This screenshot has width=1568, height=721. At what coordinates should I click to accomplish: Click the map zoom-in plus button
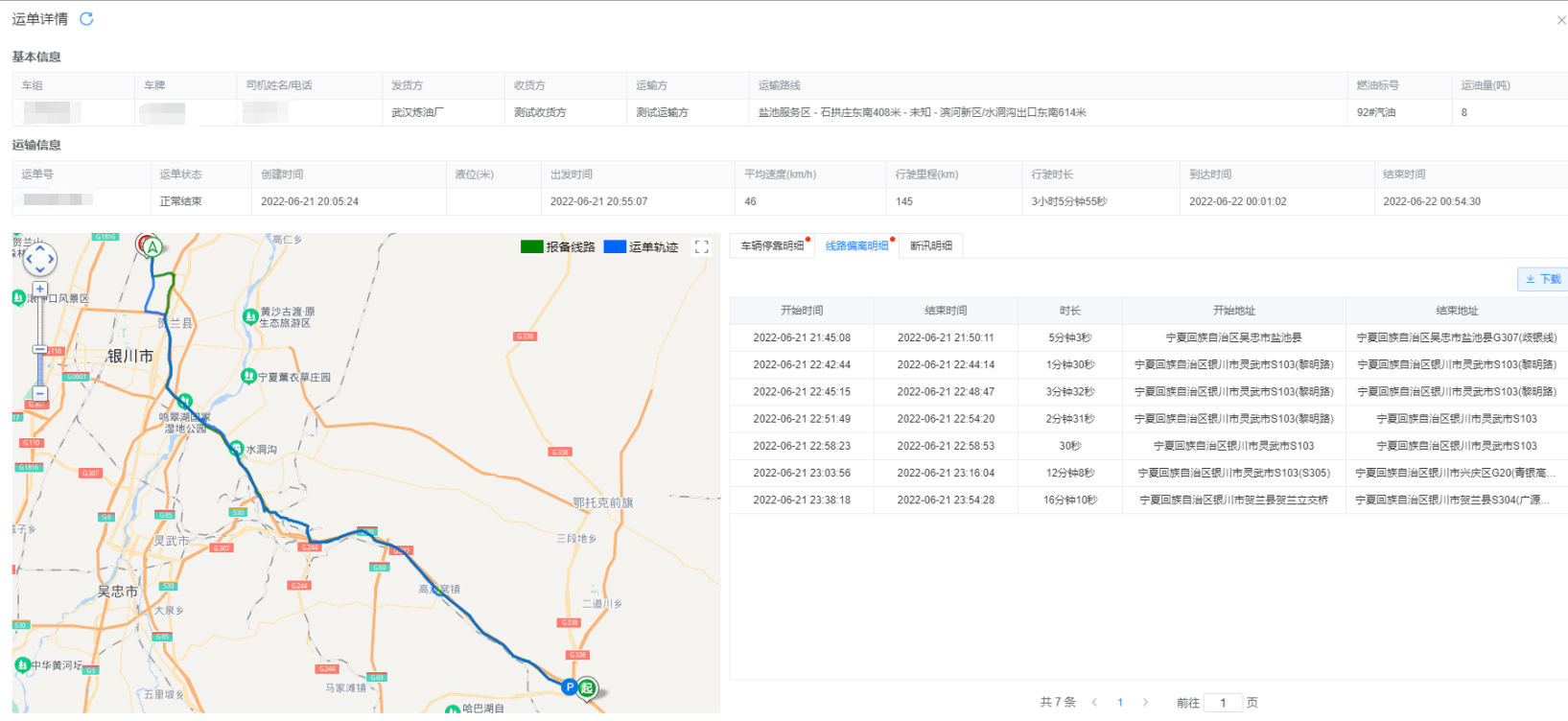39,289
